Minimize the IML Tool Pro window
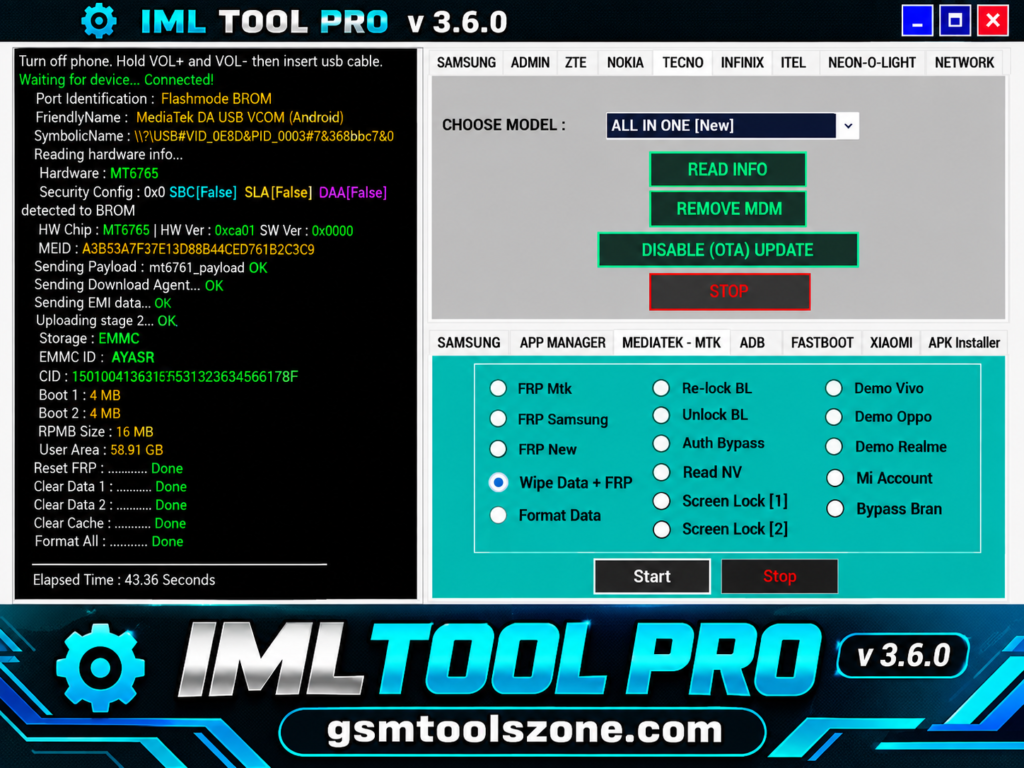Image resolution: width=1024 pixels, height=768 pixels. [917, 21]
